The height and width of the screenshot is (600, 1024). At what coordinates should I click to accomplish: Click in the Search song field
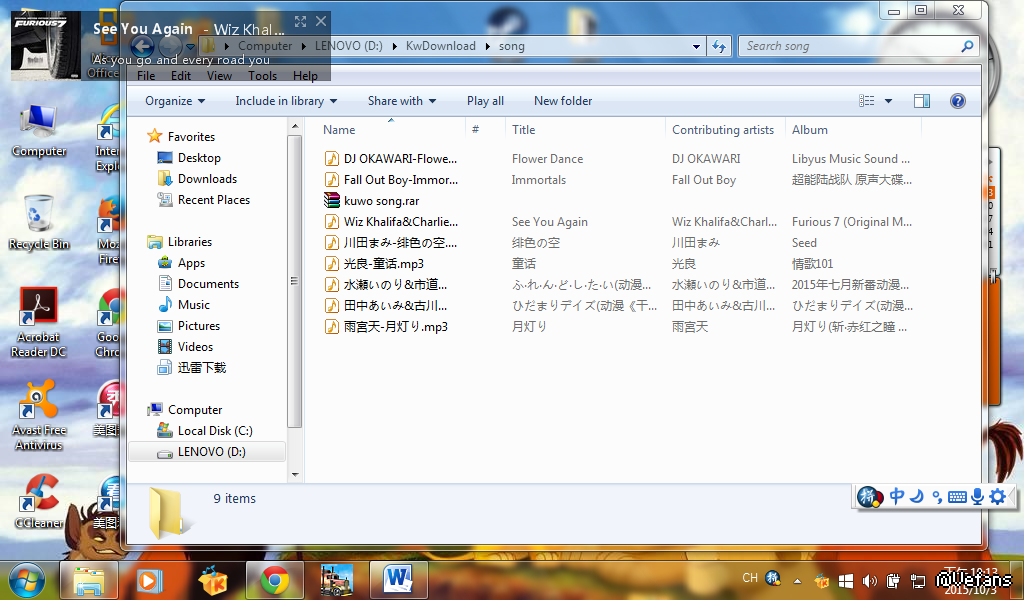coord(850,46)
